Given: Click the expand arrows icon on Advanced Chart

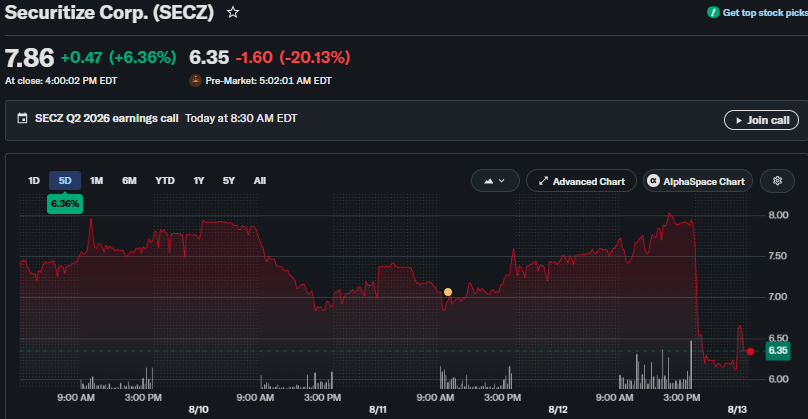Looking at the screenshot, I should point(543,181).
